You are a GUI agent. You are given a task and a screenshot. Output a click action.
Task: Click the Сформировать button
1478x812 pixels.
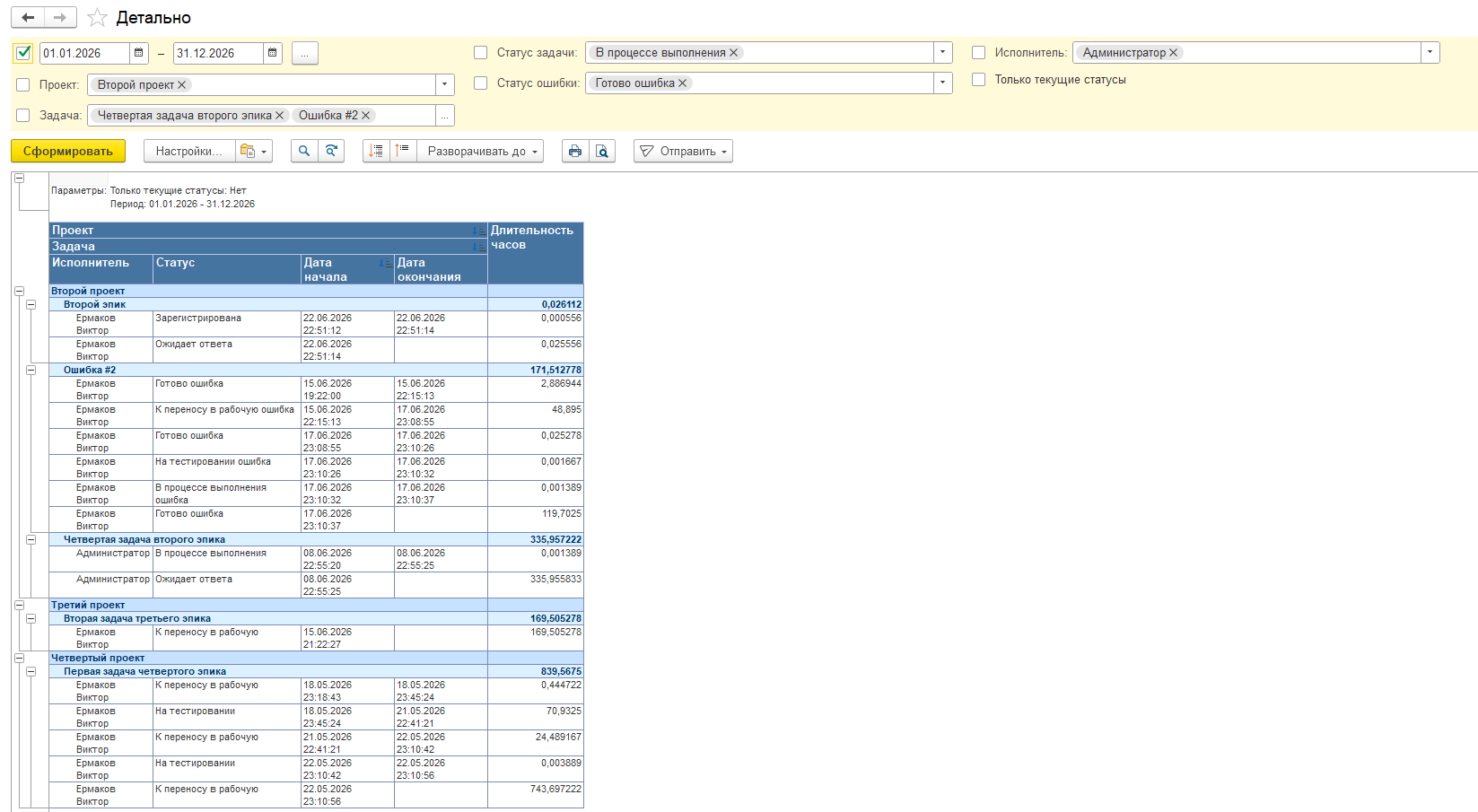coord(68,151)
